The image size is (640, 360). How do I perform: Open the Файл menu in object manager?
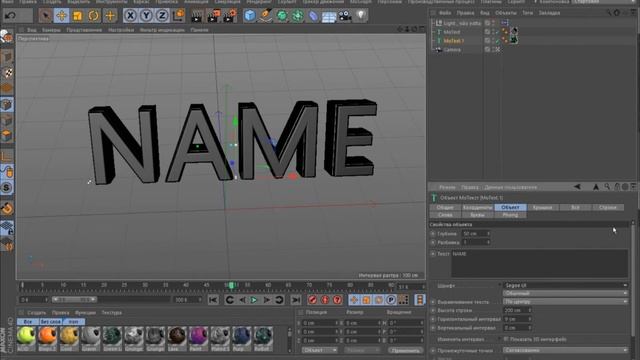(445, 13)
